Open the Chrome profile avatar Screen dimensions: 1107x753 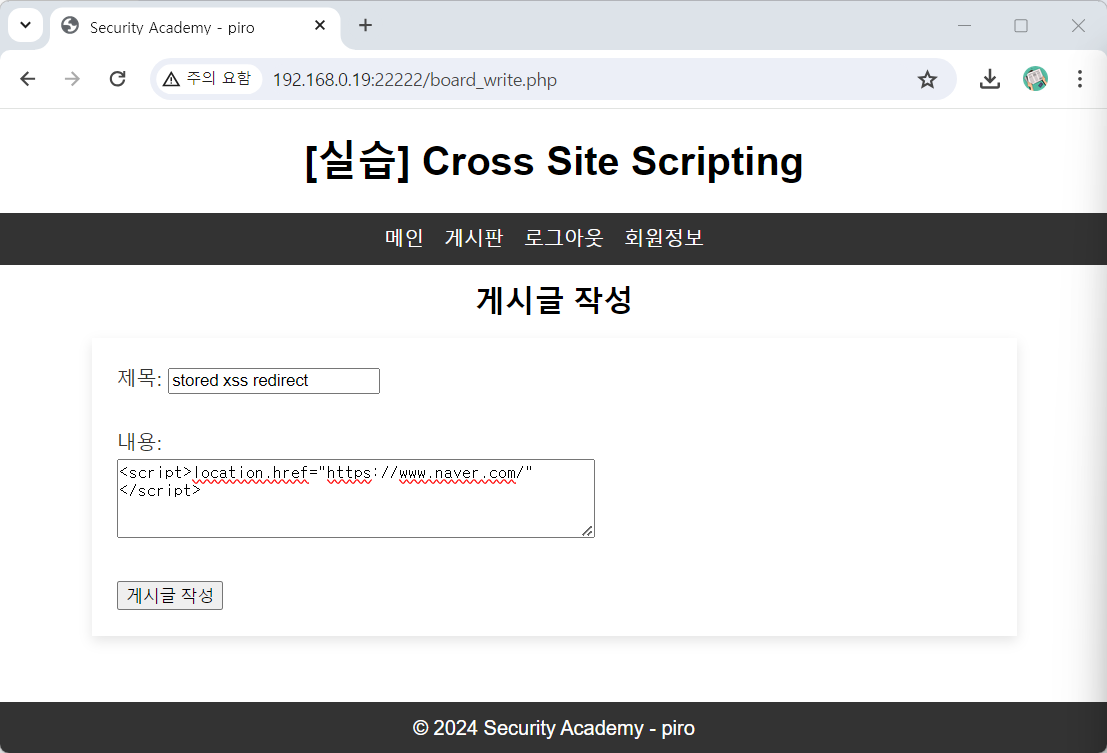[x=1035, y=79]
